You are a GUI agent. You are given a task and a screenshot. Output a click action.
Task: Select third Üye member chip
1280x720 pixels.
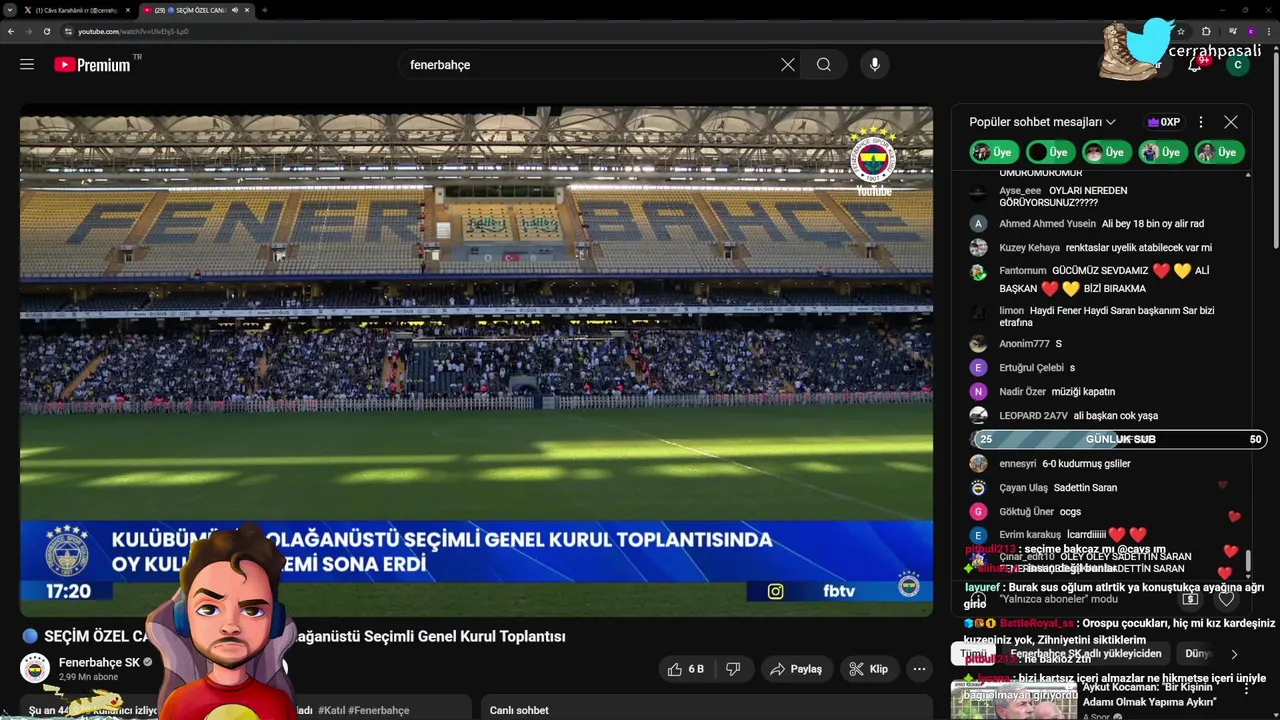[1105, 152]
